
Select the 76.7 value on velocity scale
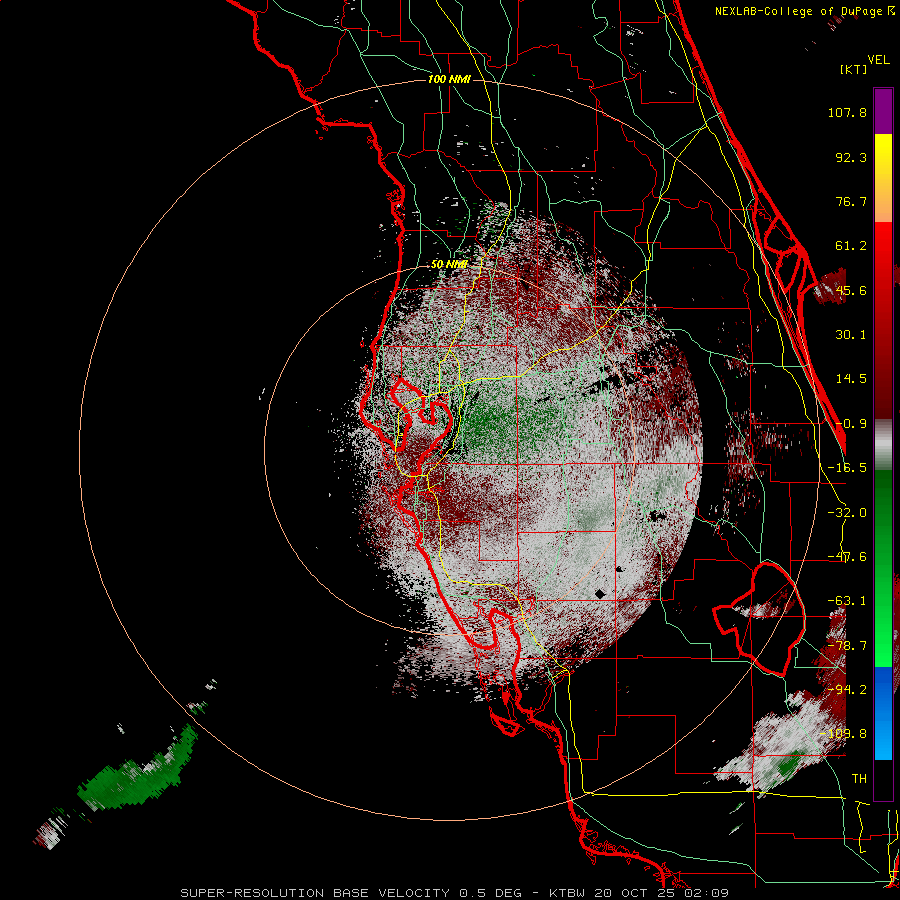(851, 201)
